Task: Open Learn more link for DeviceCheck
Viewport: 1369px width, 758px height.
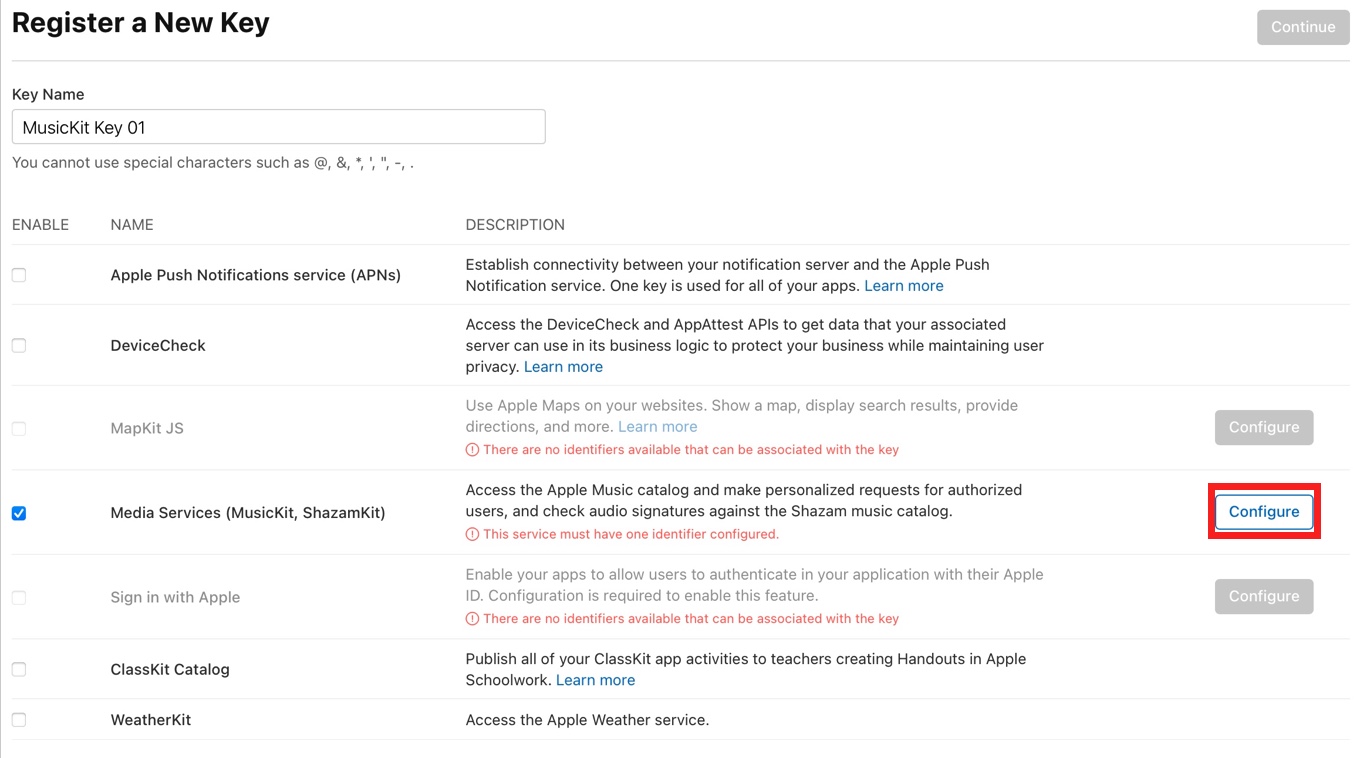Action: click(x=563, y=367)
